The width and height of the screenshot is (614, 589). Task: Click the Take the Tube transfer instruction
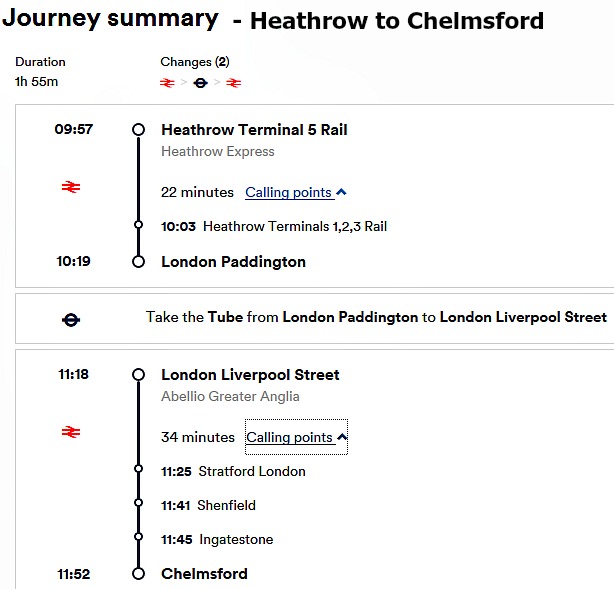point(376,317)
